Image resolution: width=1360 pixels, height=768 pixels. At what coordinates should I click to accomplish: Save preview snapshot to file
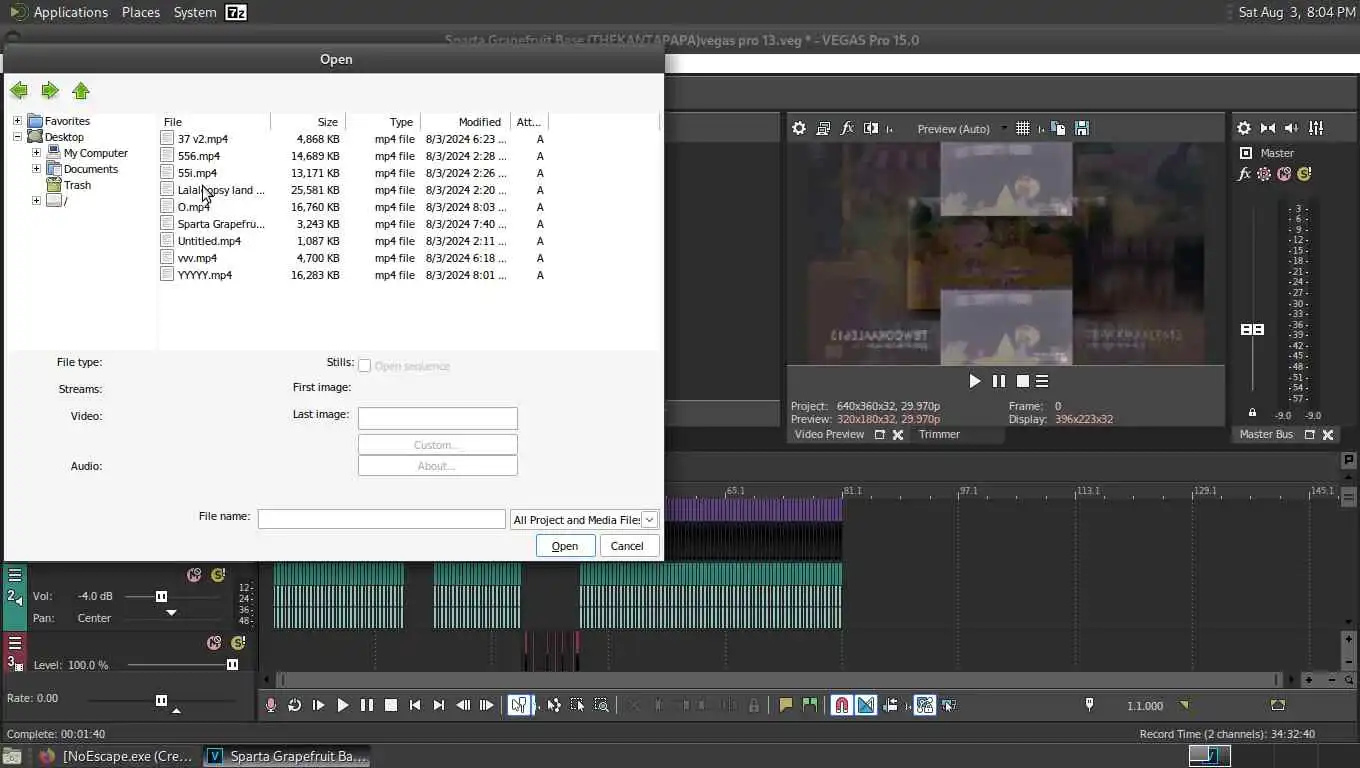1081,128
